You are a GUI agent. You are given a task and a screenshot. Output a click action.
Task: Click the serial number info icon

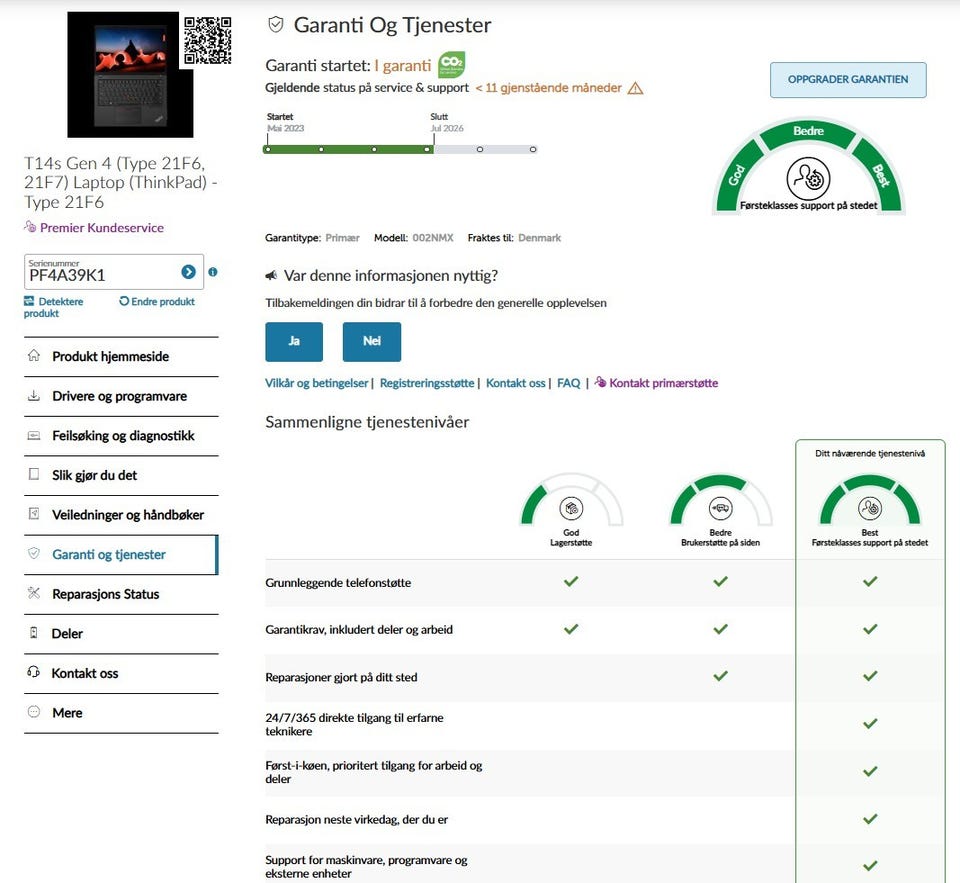click(212, 272)
